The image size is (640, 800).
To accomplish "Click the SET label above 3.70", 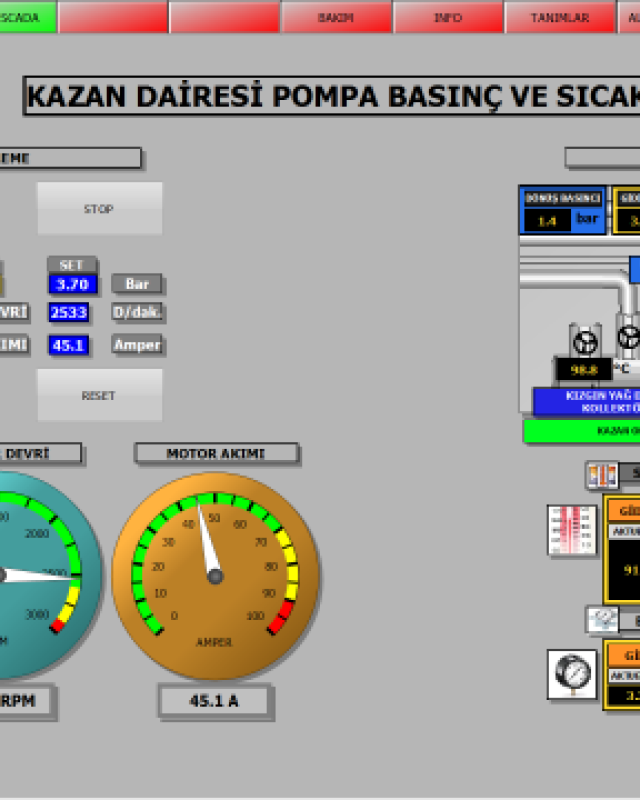I will [x=72, y=265].
